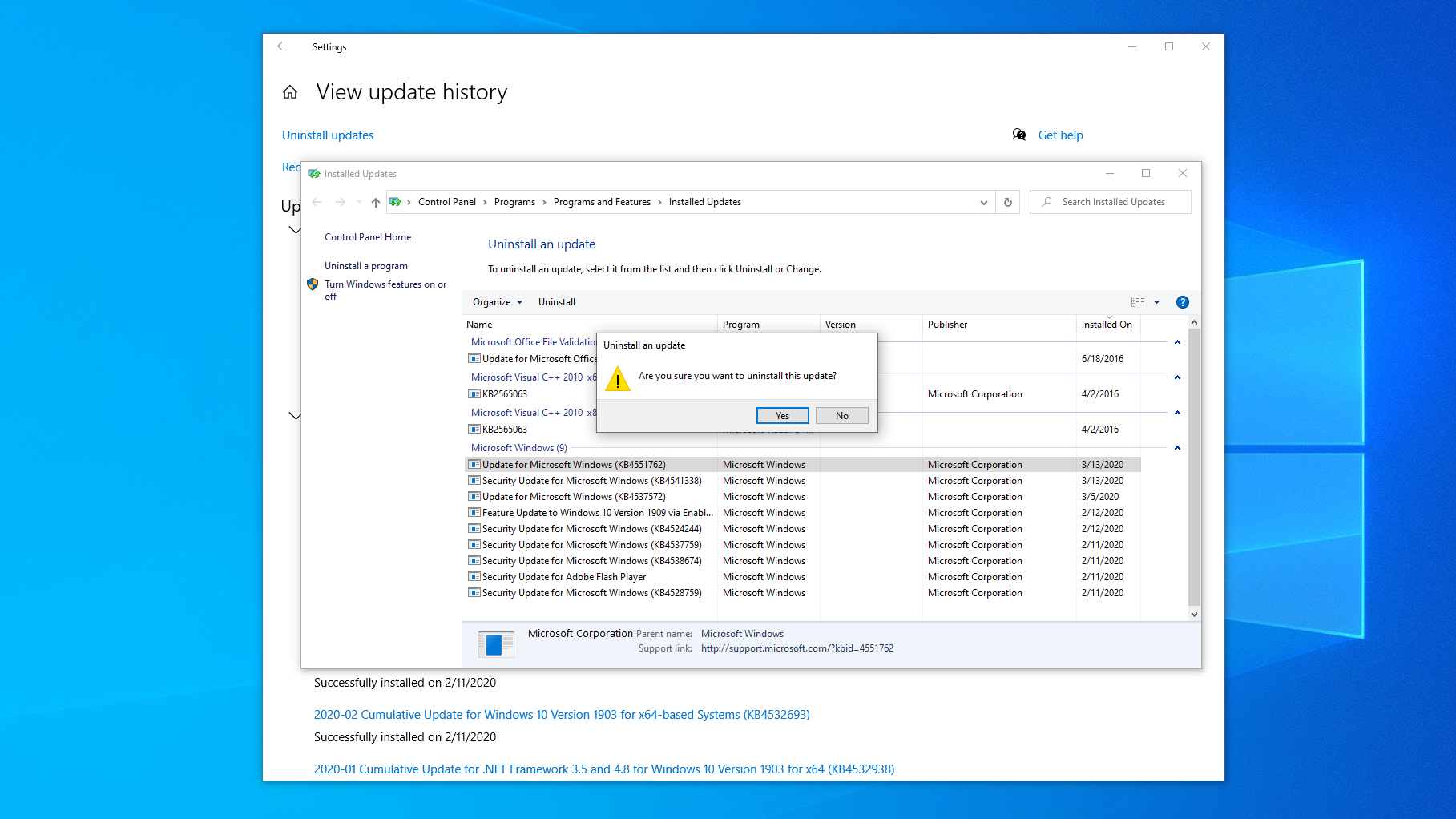Confirm uninstall with Yes button
The height and width of the screenshot is (819, 1456).
point(782,415)
